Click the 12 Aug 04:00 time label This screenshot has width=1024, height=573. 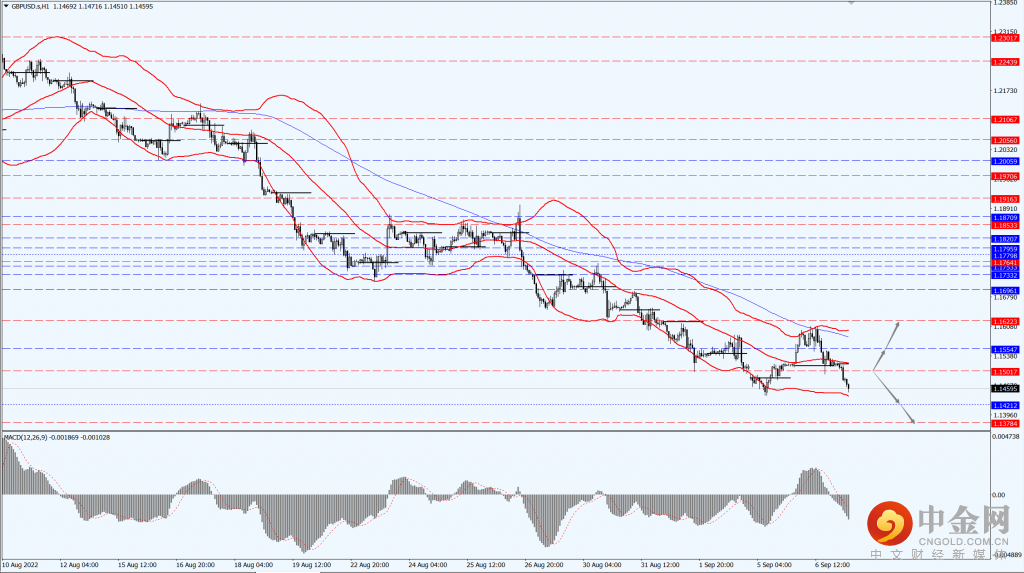(79, 565)
